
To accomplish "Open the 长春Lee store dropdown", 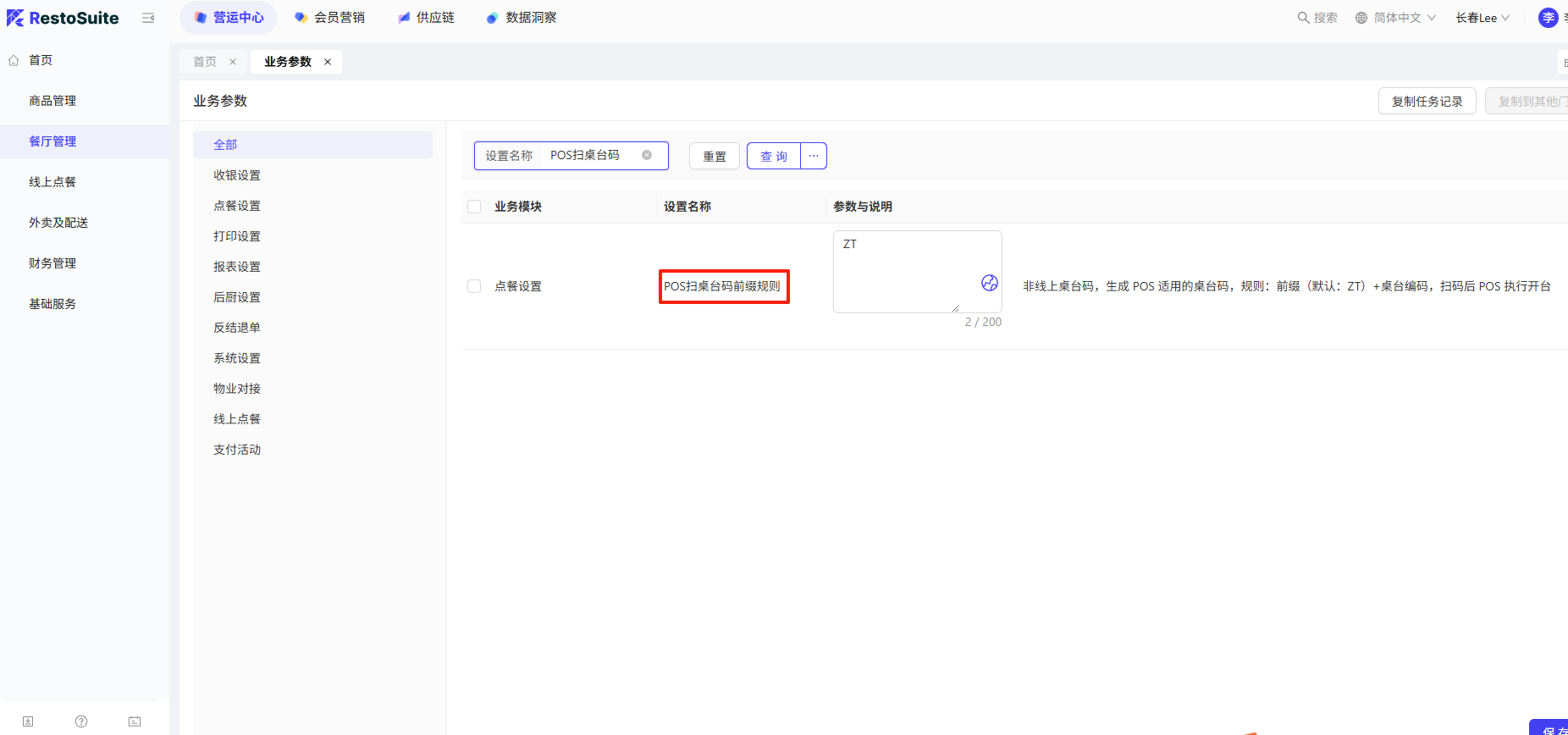I will click(x=1482, y=18).
